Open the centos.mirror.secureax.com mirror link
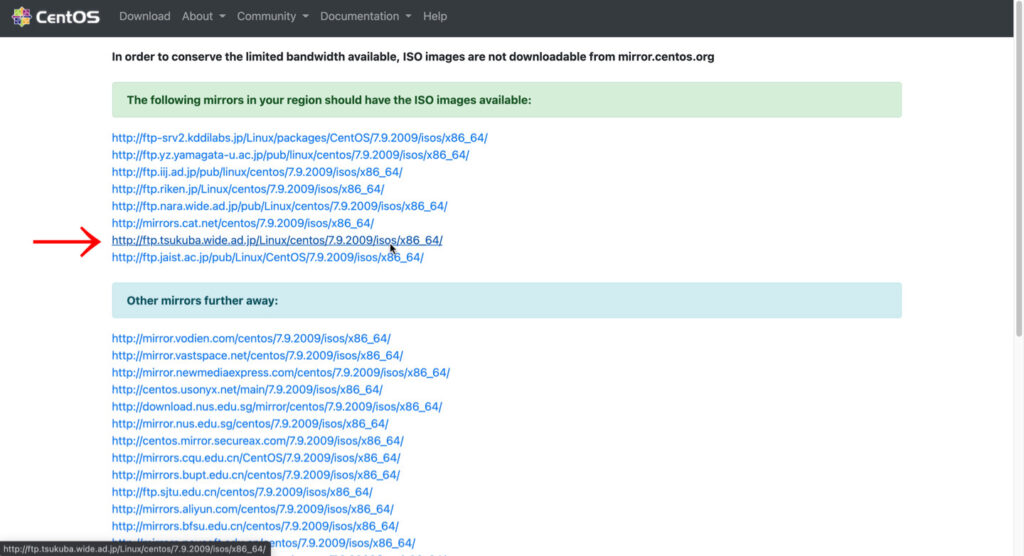 tap(258, 440)
